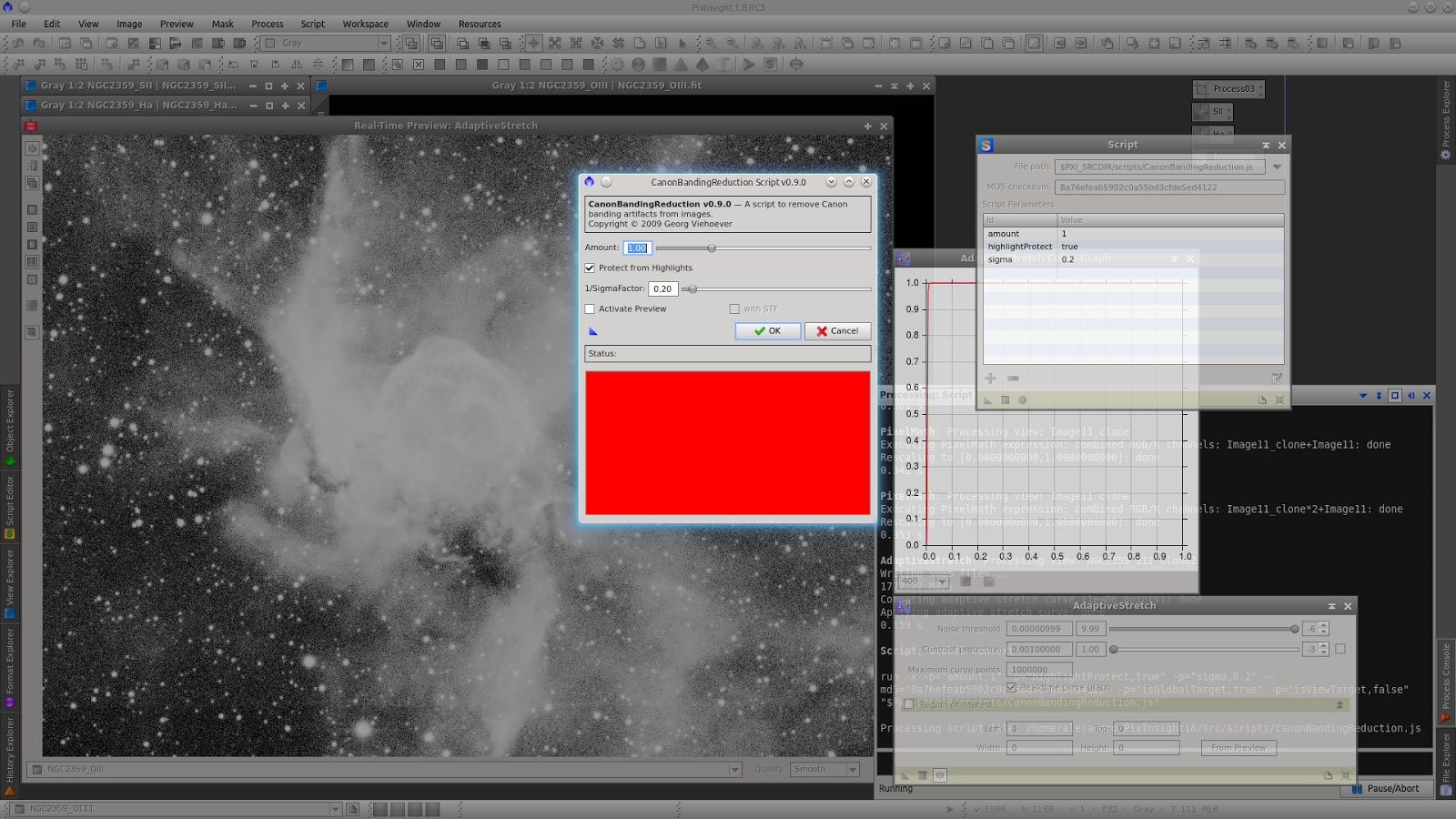This screenshot has height=819, width=1456.
Task: Click the OK button
Action: point(768,331)
